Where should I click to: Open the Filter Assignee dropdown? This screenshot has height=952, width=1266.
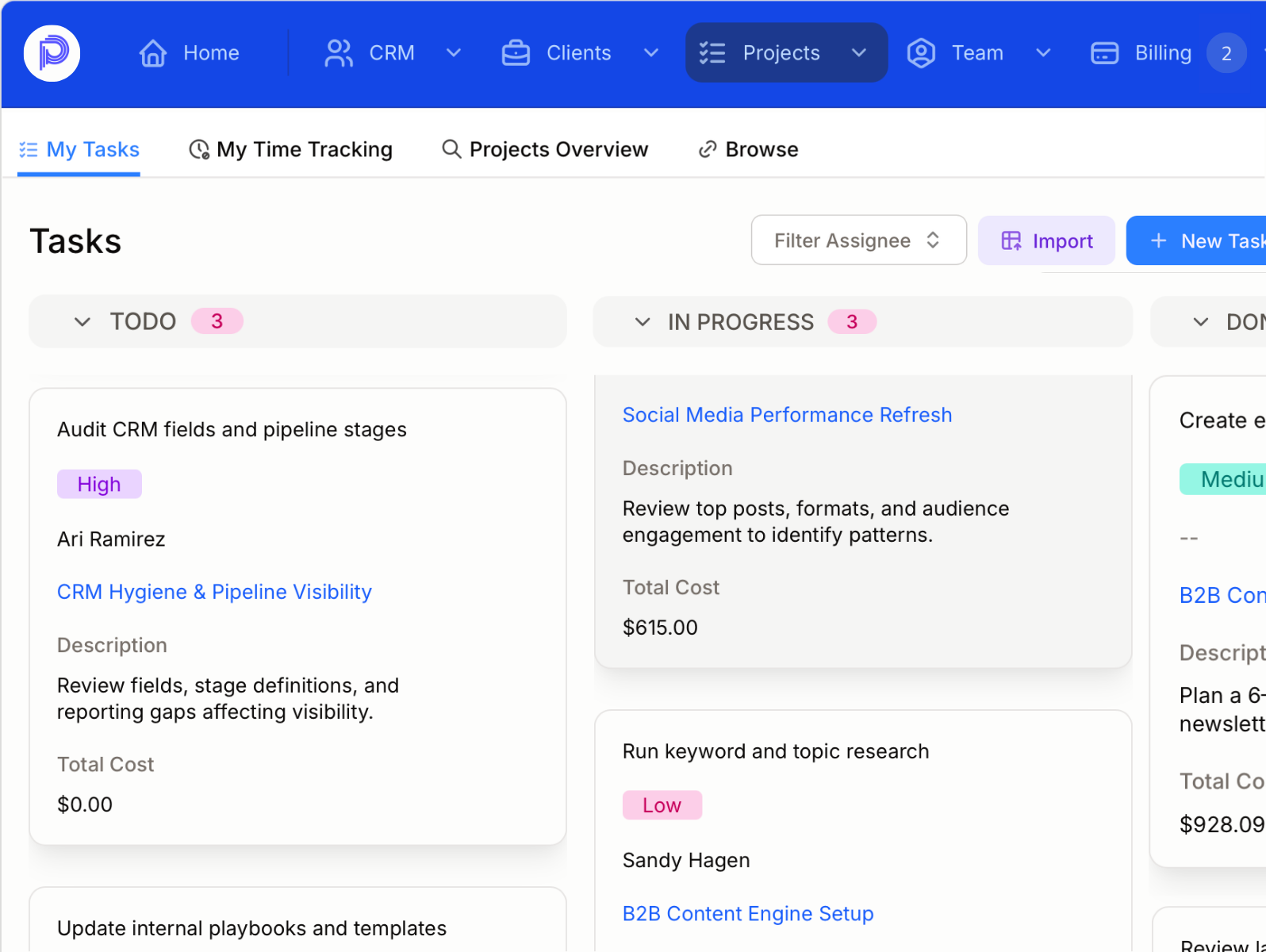click(858, 240)
